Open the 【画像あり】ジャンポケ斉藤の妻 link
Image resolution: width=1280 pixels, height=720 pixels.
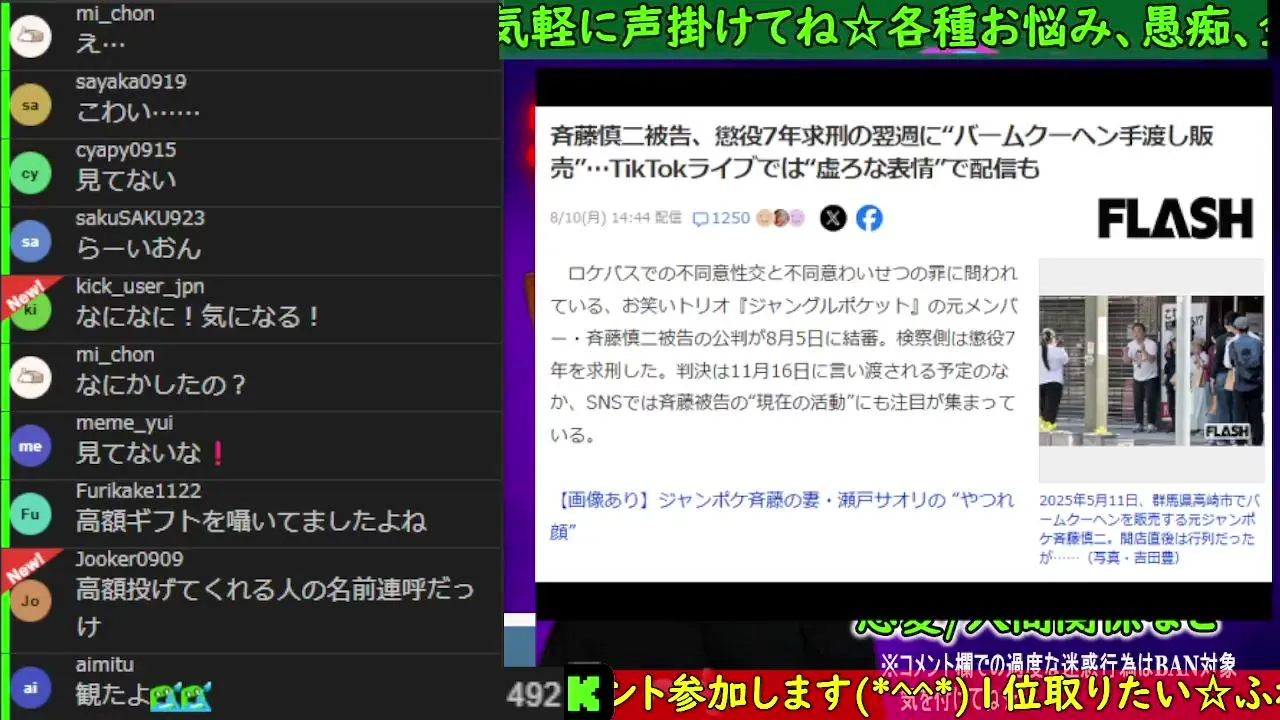[x=782, y=515]
